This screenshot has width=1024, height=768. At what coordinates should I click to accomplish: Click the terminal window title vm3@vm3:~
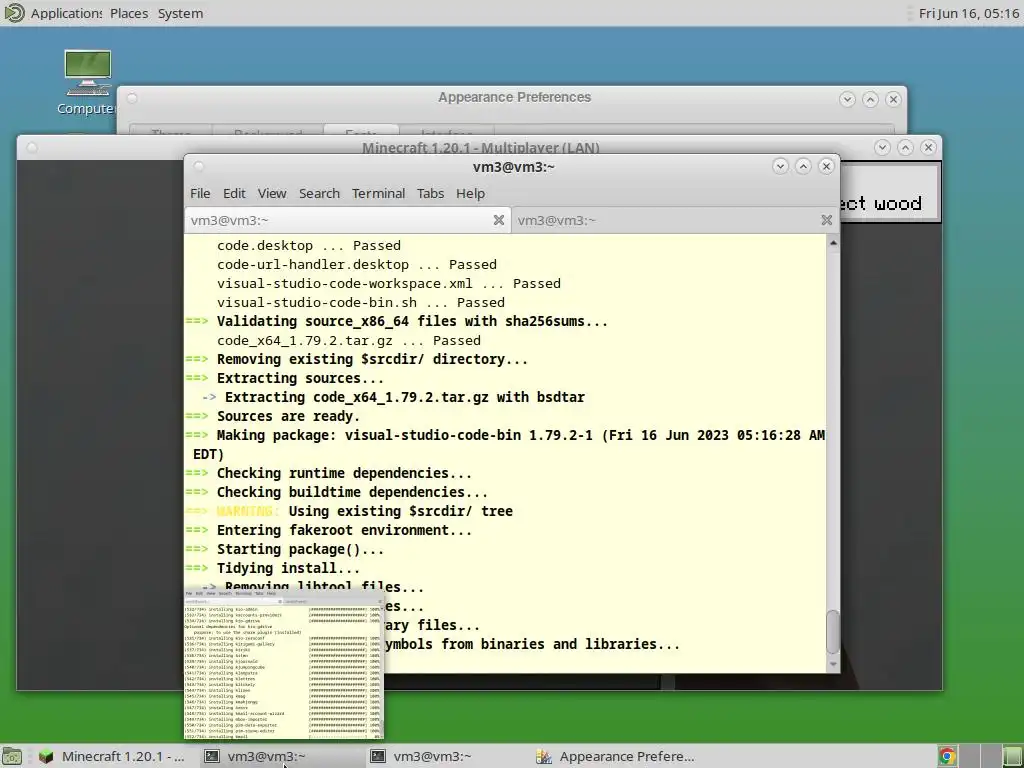(513, 167)
